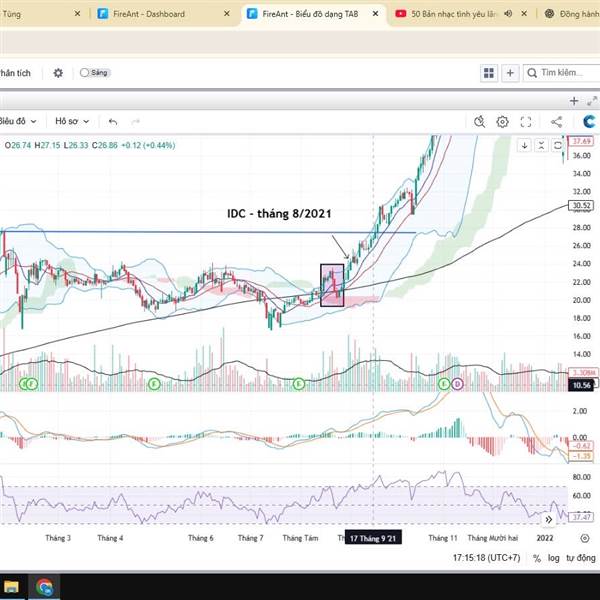The height and width of the screenshot is (600, 600).
Task: Click the blue C logo icon
Action: pyautogui.click(x=590, y=121)
